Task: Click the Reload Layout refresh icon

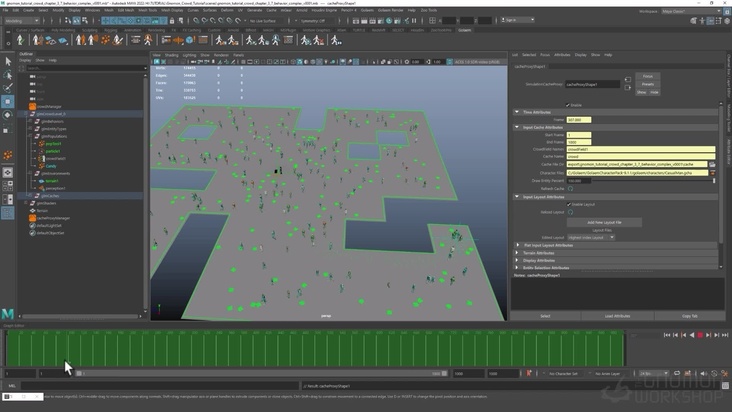Action: (x=571, y=212)
